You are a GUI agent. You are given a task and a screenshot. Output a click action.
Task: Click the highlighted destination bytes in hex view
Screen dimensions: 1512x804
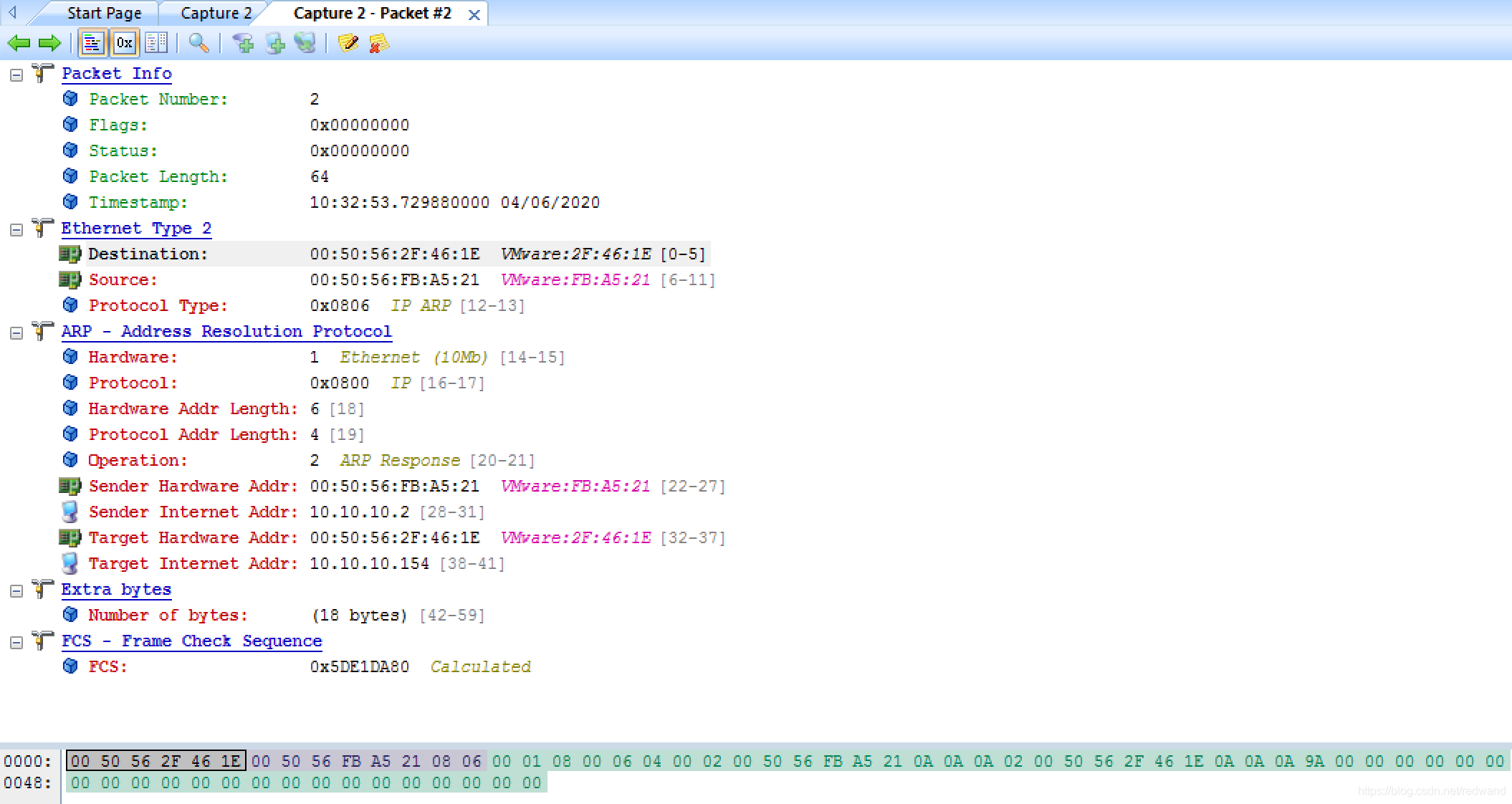(155, 760)
